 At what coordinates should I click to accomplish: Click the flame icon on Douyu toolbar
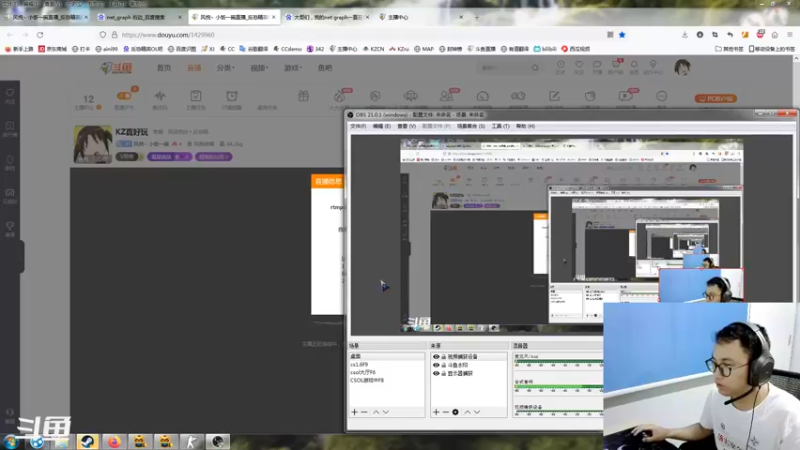coord(339,96)
